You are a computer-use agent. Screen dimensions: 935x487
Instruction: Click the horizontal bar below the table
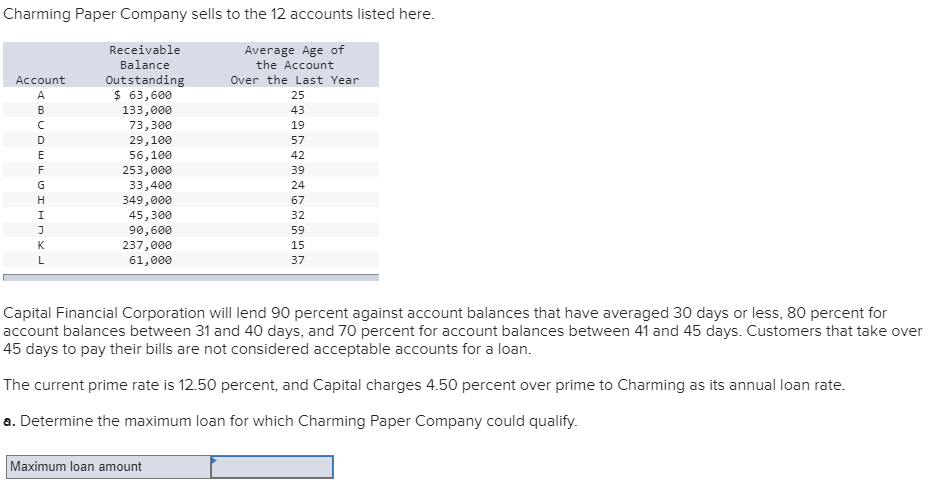tap(190, 277)
